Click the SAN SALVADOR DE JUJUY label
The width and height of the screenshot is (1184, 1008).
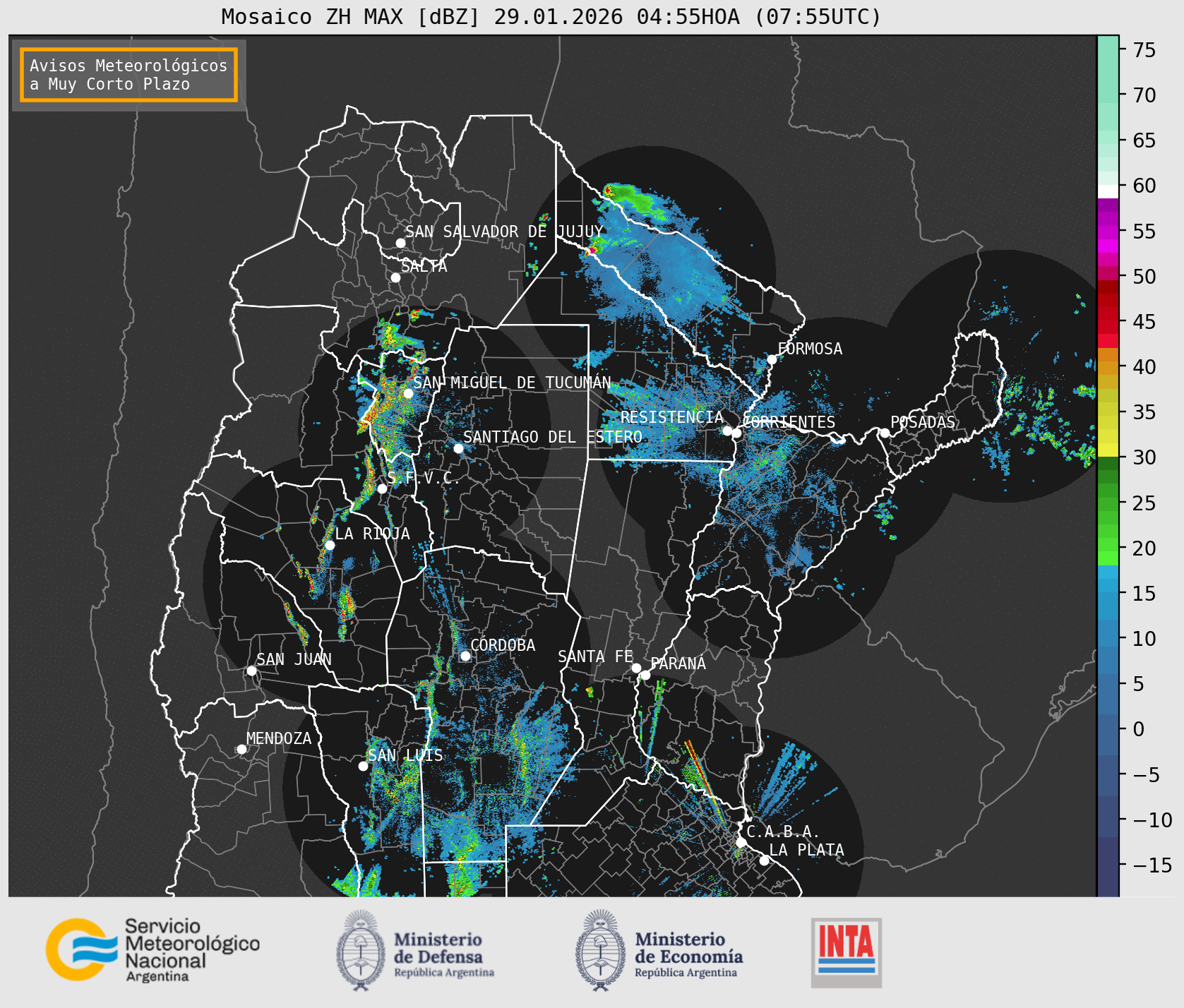504,232
